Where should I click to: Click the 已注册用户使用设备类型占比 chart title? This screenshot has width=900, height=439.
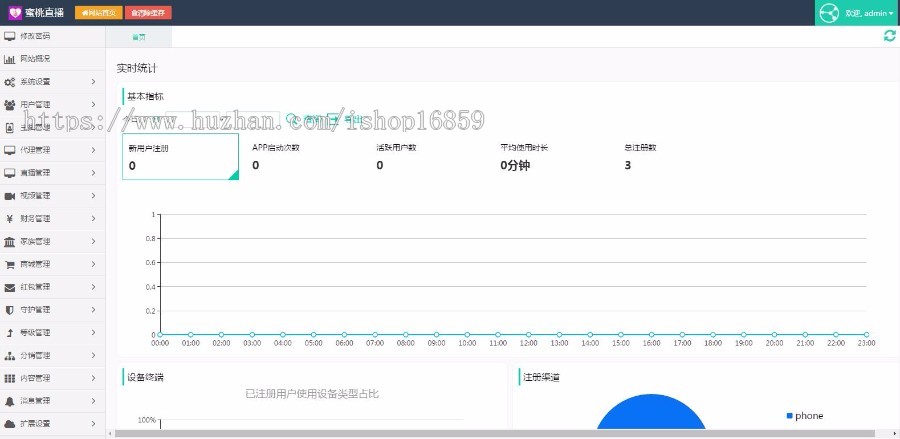(x=312, y=394)
